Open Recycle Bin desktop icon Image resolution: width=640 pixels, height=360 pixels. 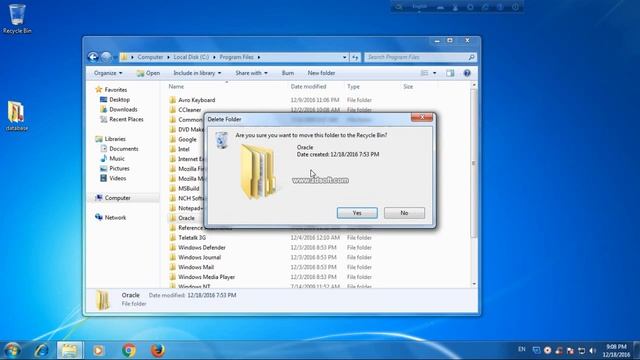pos(17,19)
